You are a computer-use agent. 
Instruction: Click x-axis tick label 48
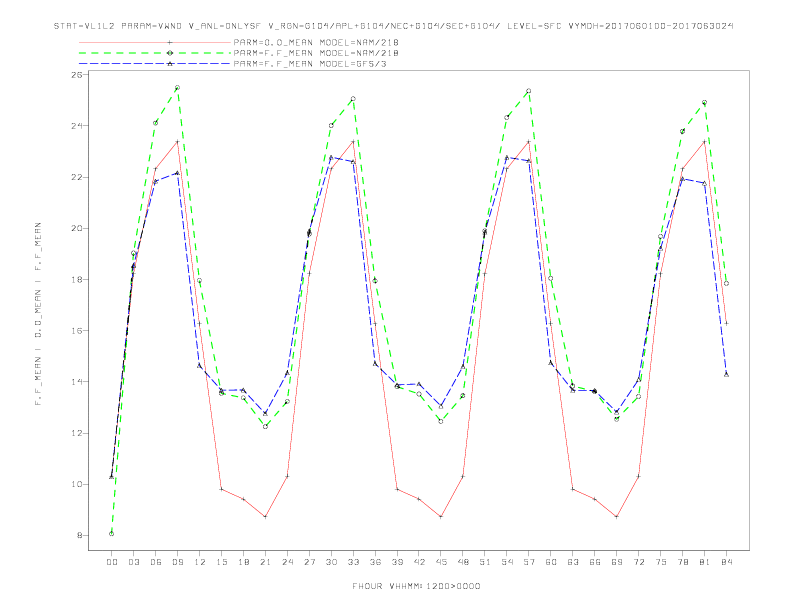463,562
